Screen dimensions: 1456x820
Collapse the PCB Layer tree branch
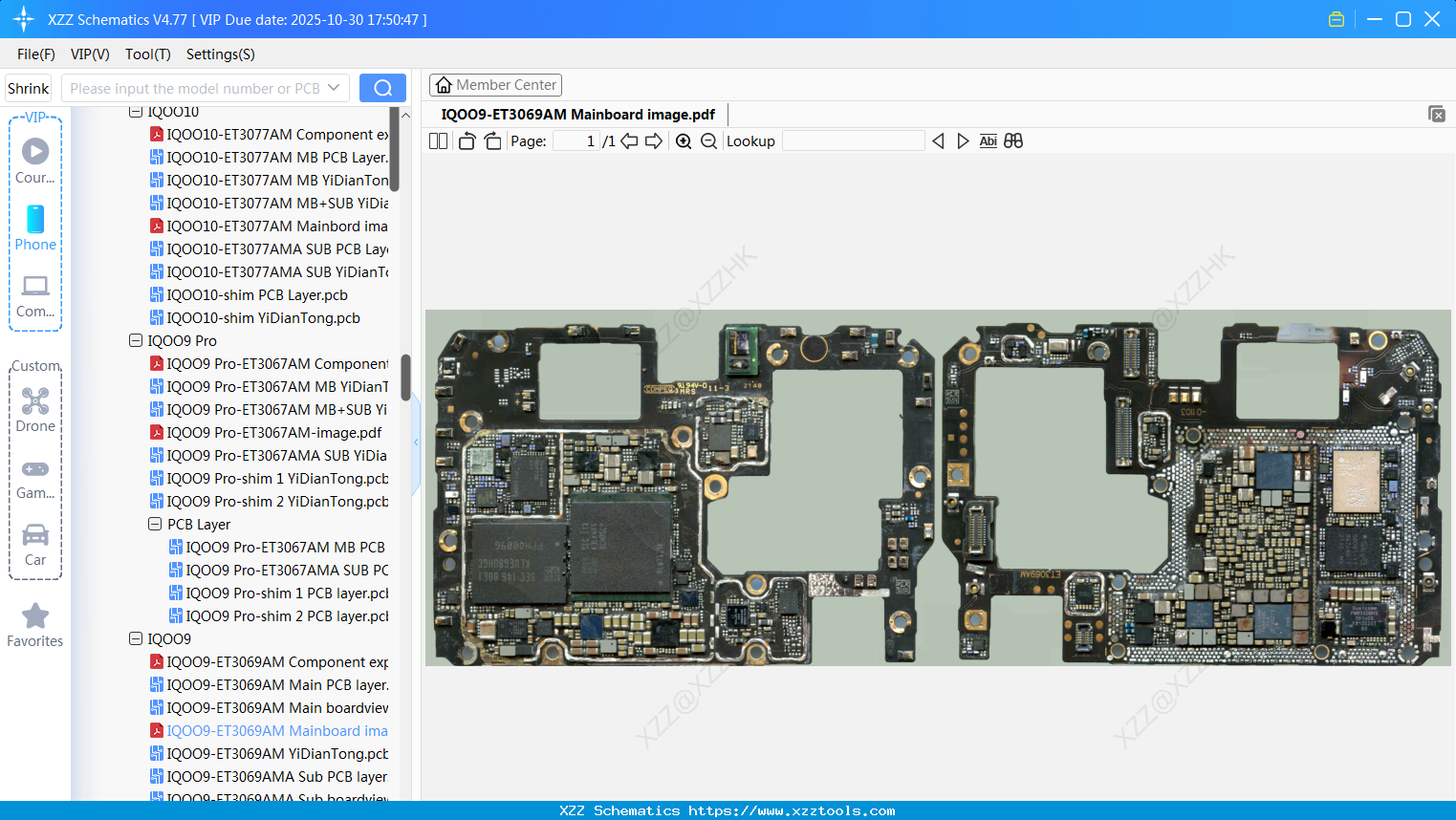[154, 524]
